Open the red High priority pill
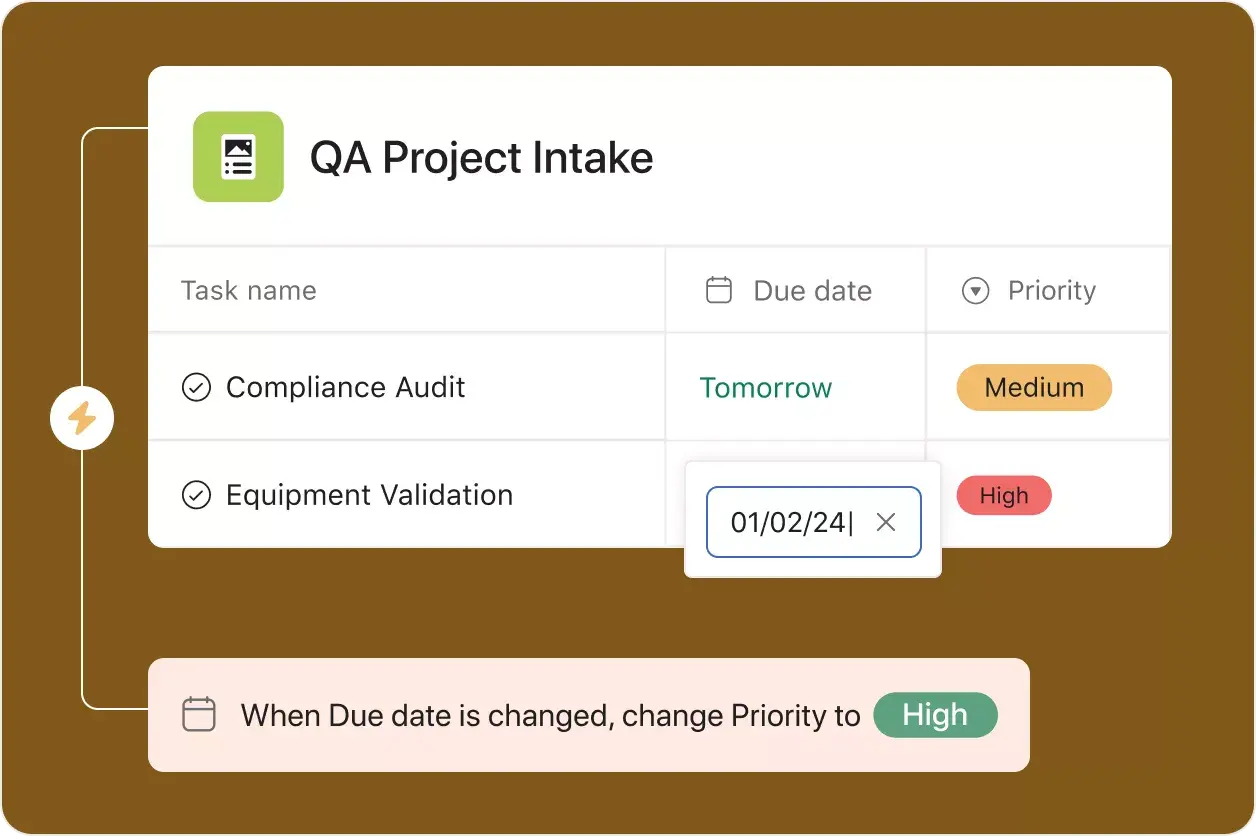 click(x=1003, y=496)
